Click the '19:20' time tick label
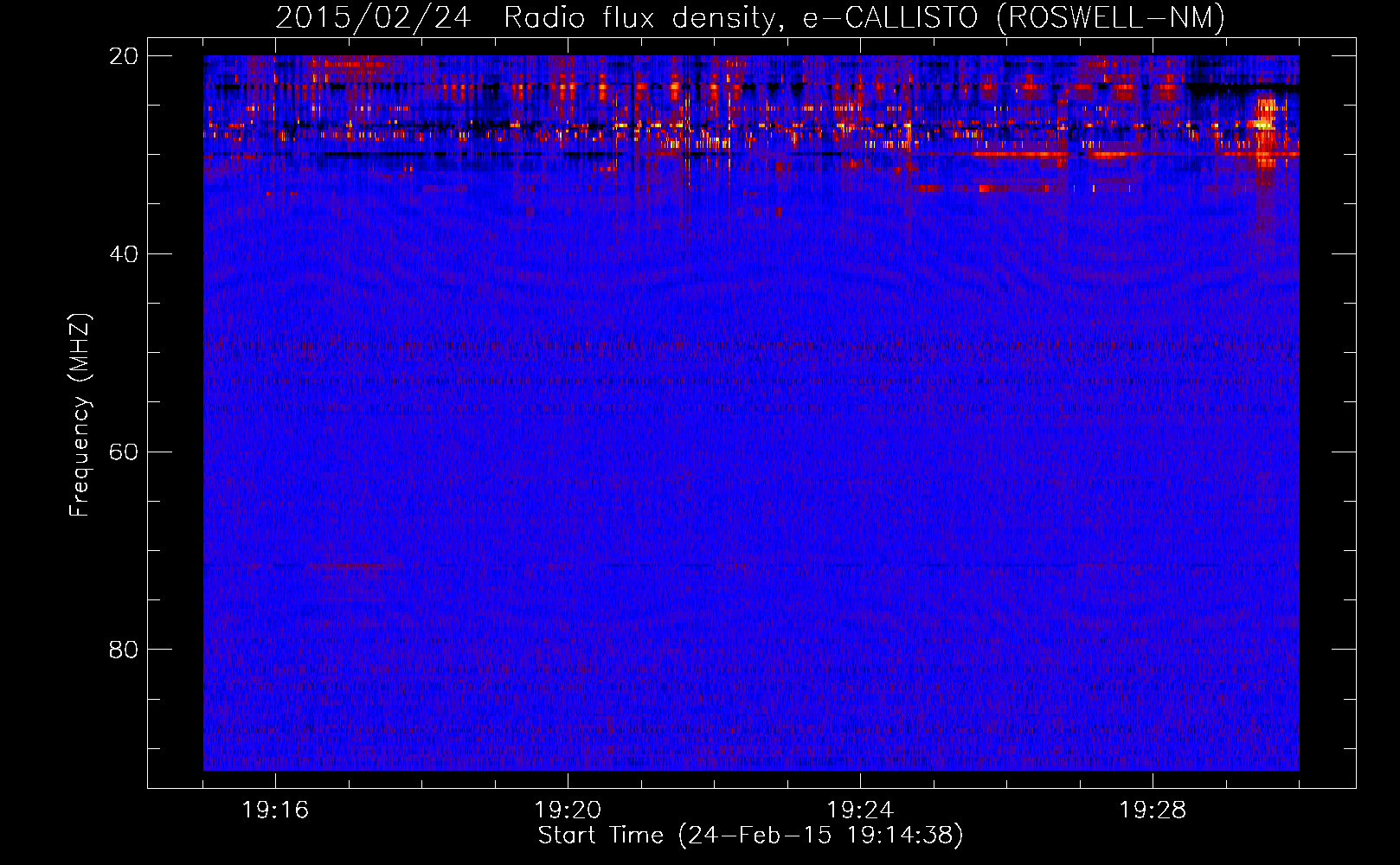The width and height of the screenshot is (1400, 865). 568,811
